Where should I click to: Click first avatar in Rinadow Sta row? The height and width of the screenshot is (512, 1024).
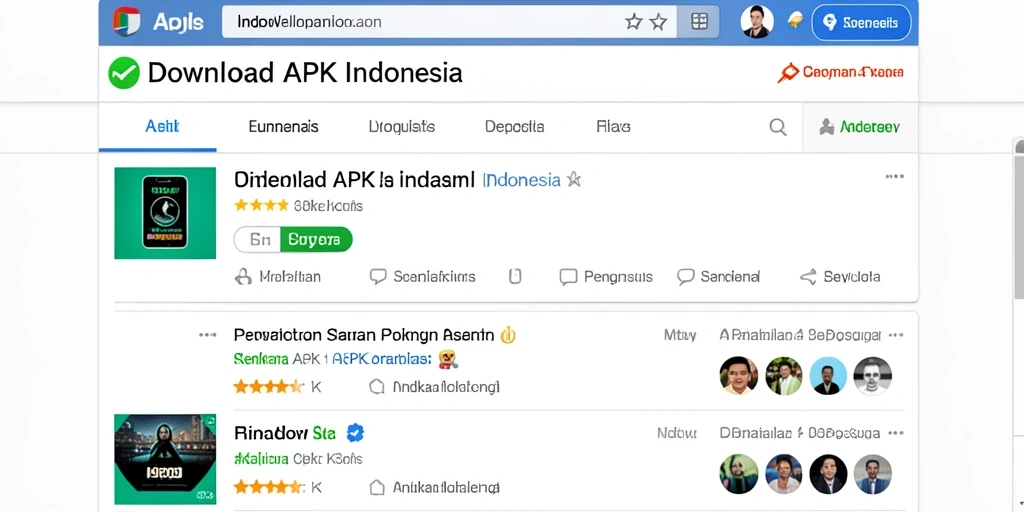coord(739,474)
